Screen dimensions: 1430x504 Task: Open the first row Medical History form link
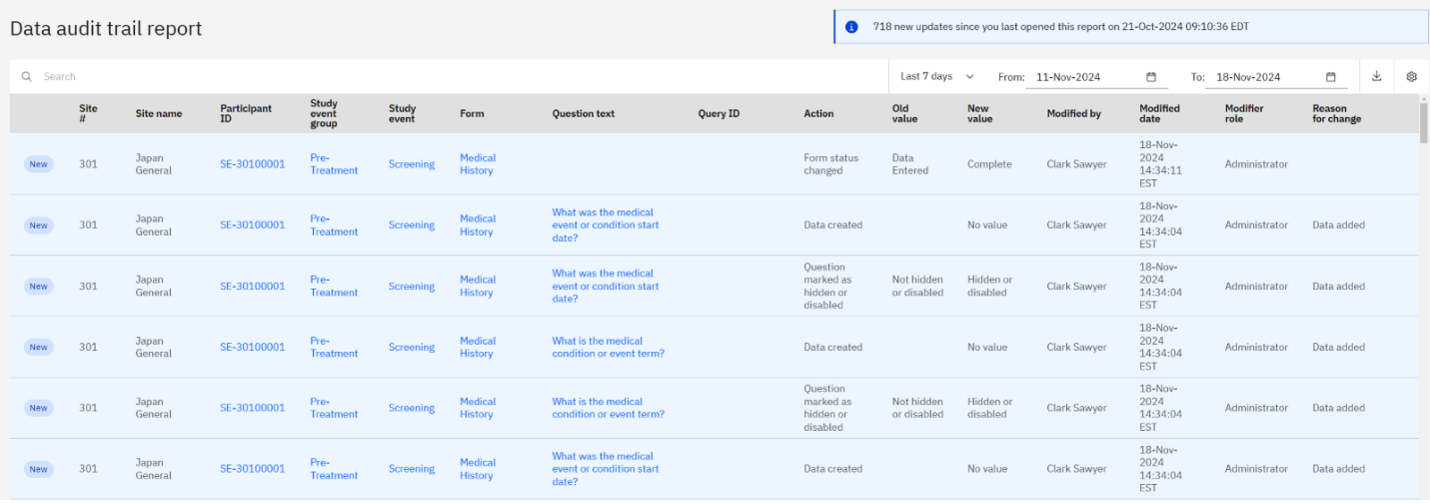coord(478,164)
